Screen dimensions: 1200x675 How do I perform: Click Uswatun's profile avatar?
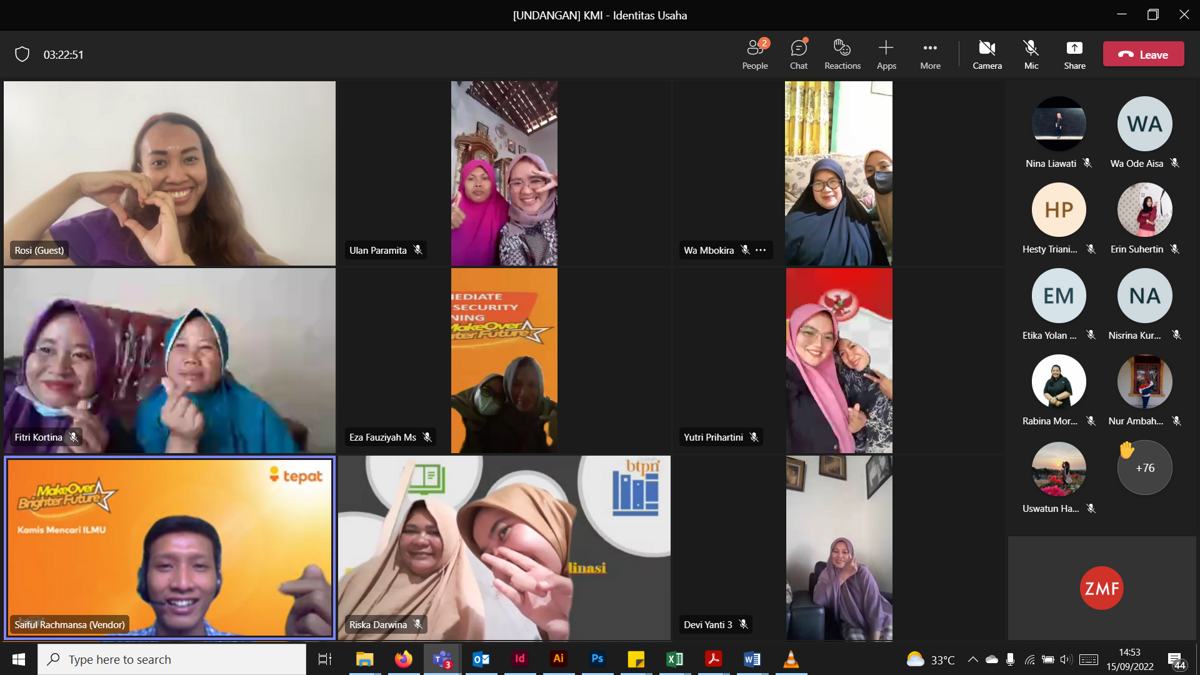click(x=1059, y=467)
